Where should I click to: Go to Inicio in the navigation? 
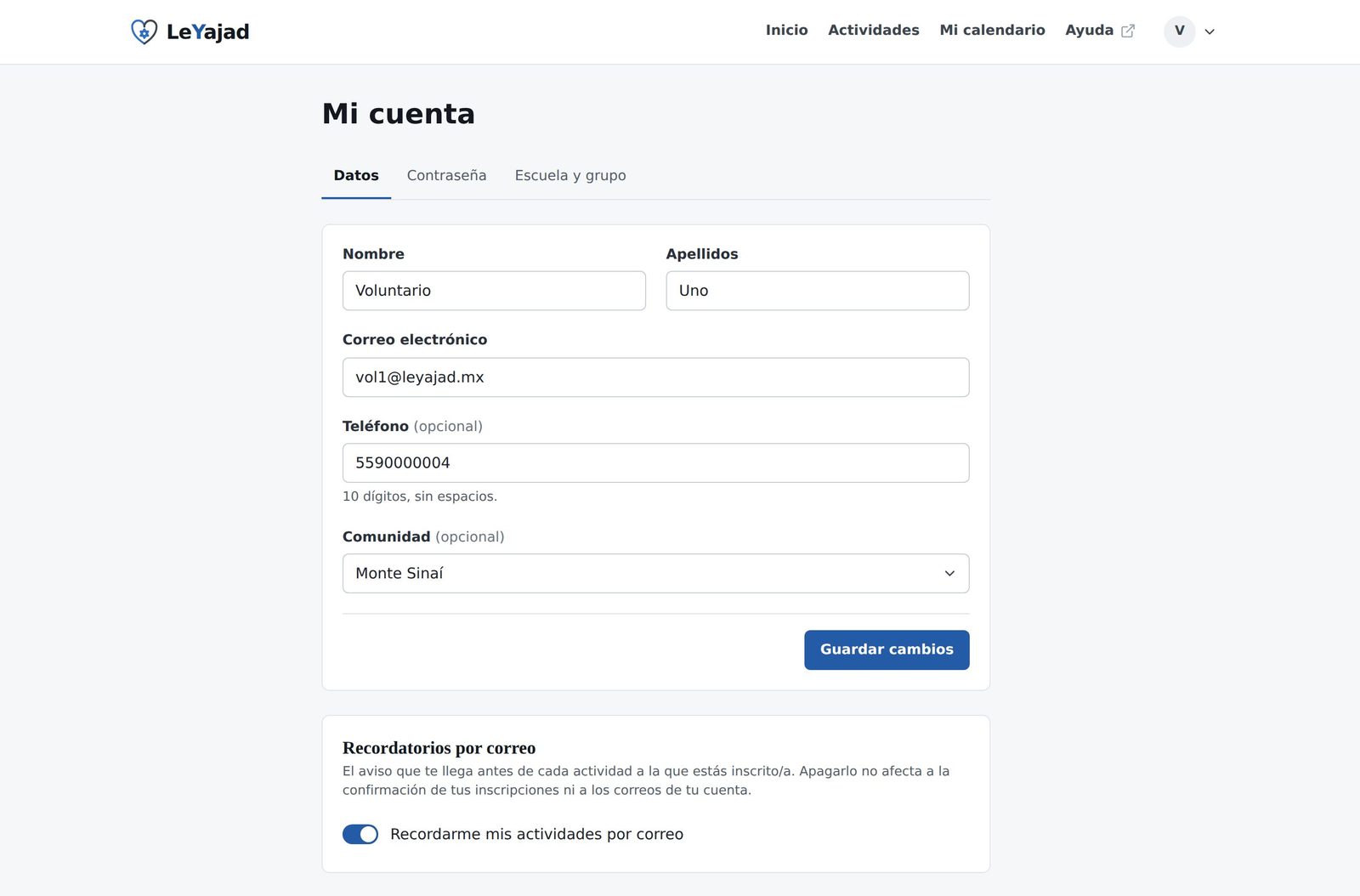pyautogui.click(x=786, y=31)
